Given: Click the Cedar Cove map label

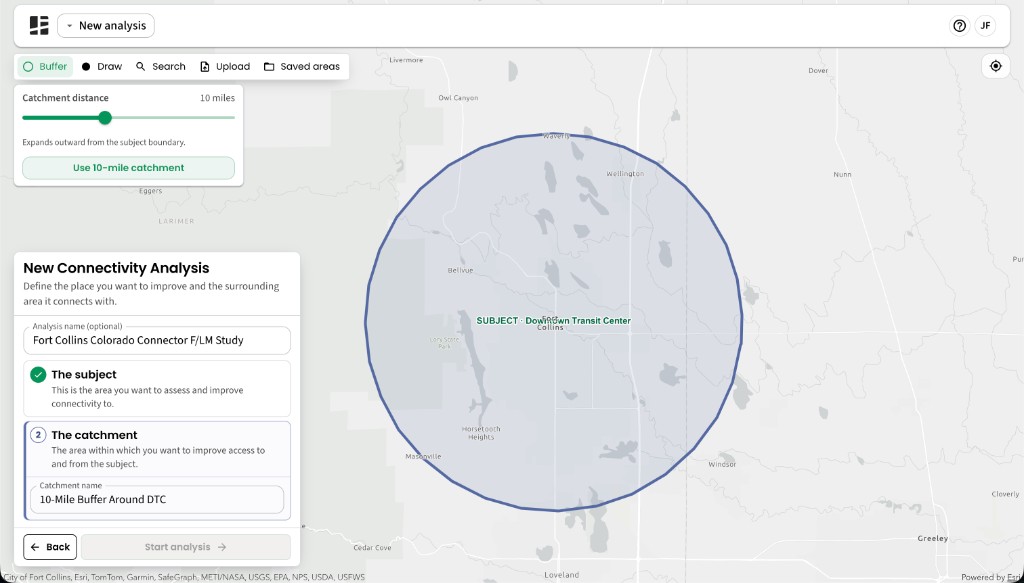Looking at the screenshot, I should (372, 548).
